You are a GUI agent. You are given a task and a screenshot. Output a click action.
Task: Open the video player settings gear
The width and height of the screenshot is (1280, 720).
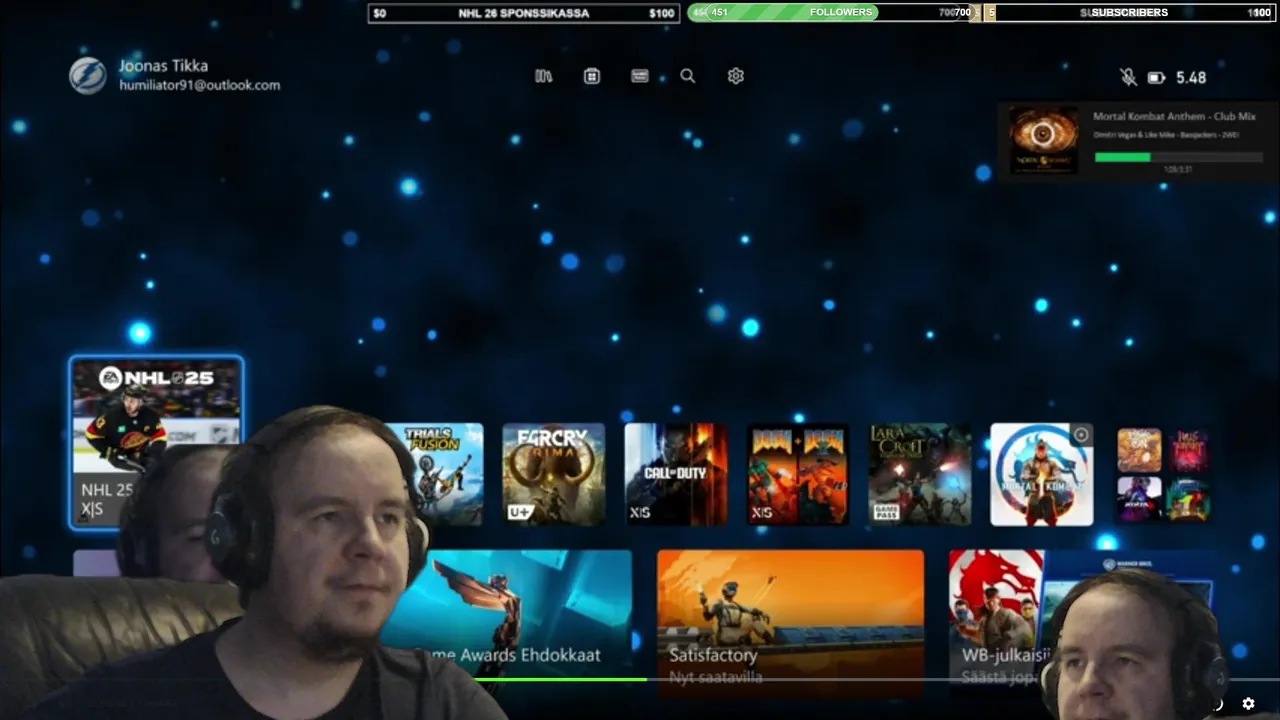point(1248,704)
